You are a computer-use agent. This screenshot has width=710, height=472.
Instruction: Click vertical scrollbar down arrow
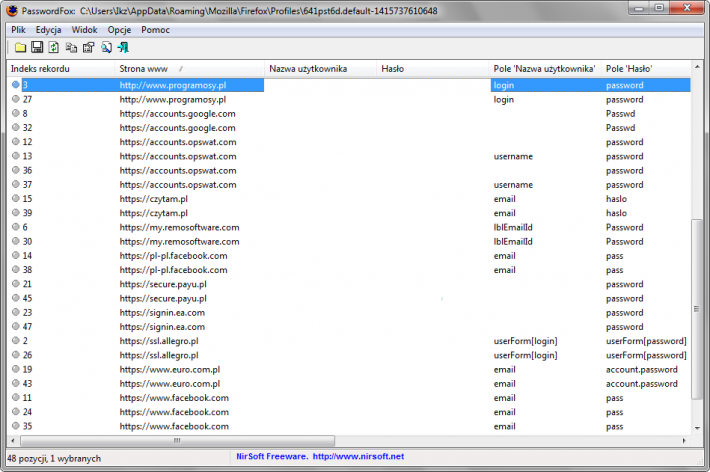pos(697,428)
